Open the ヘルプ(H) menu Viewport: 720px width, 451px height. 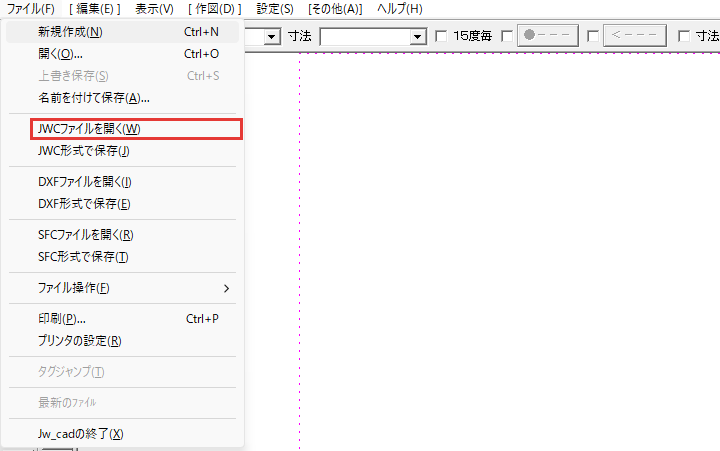(399, 9)
